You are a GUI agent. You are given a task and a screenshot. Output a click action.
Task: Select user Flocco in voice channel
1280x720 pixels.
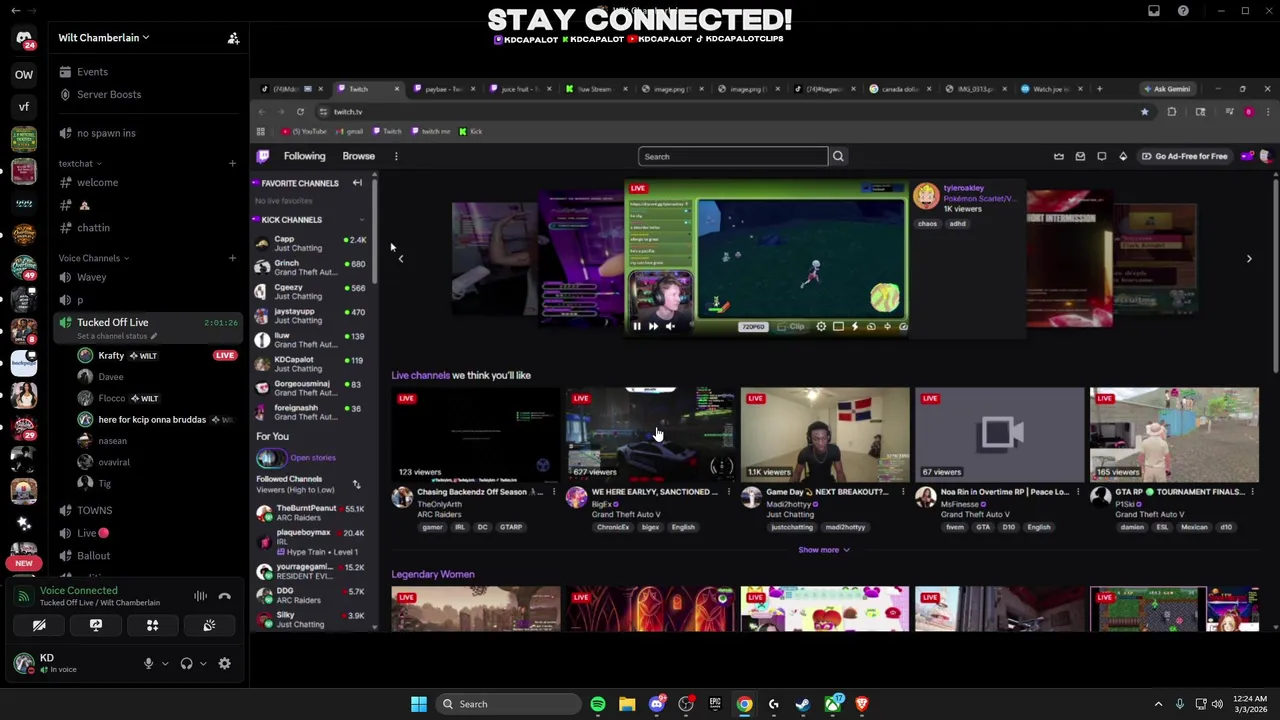[112, 398]
